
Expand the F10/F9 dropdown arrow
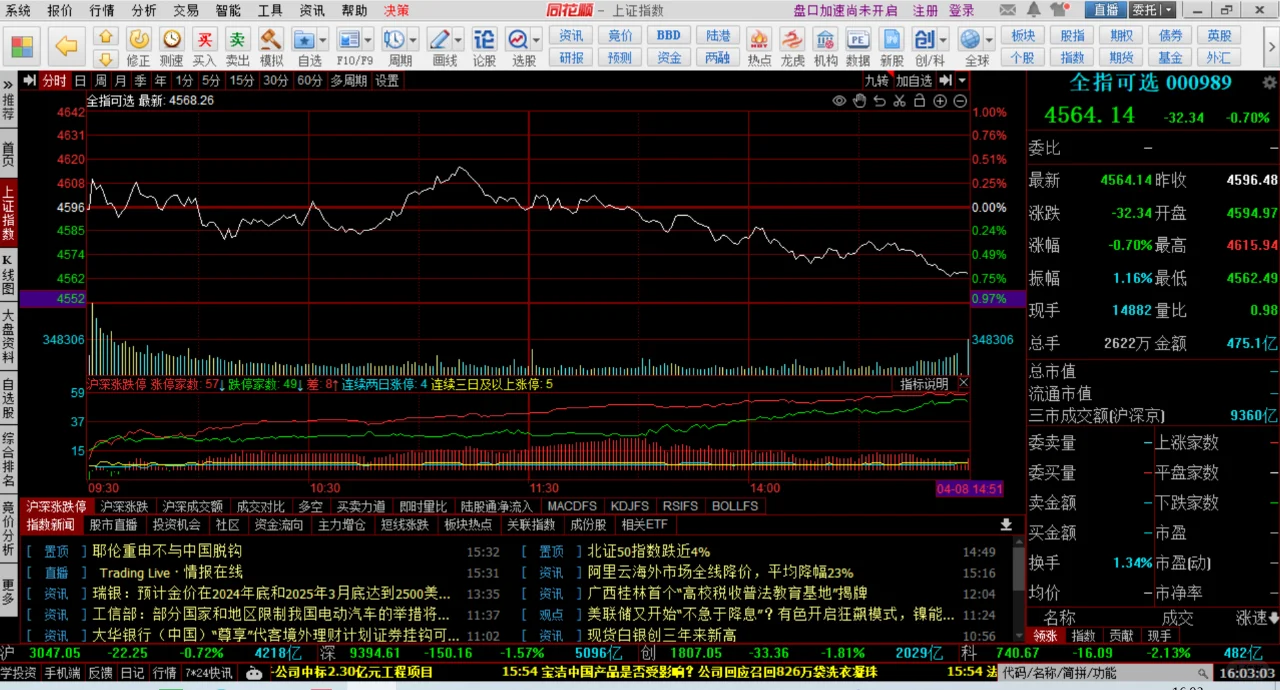(x=368, y=40)
